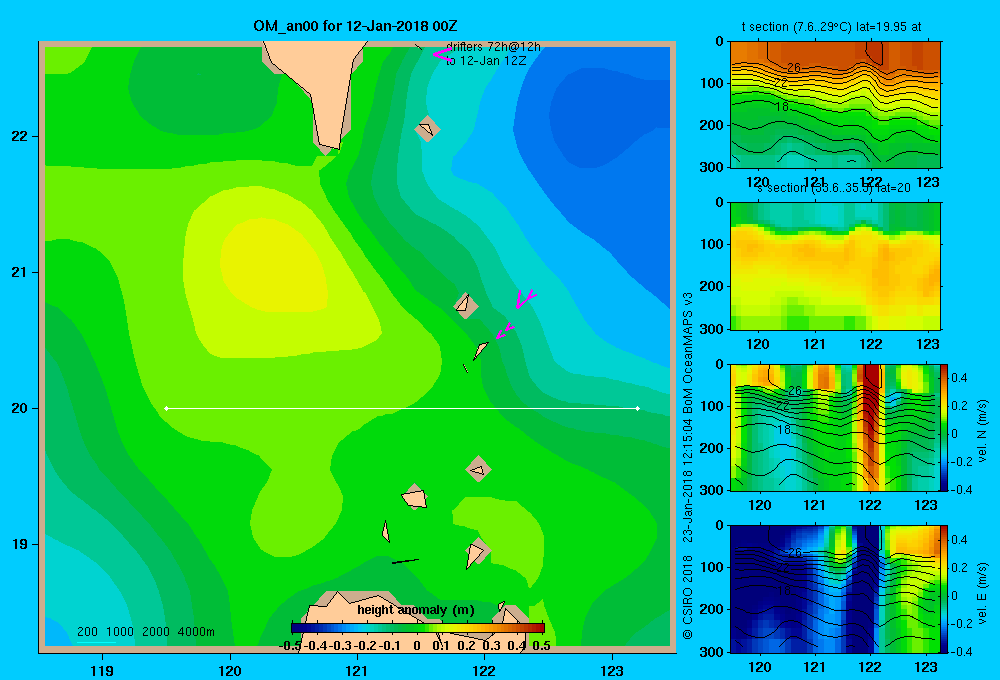The image size is (1000, 680).
Task: Open the t section temperature panel
Action: point(835,105)
